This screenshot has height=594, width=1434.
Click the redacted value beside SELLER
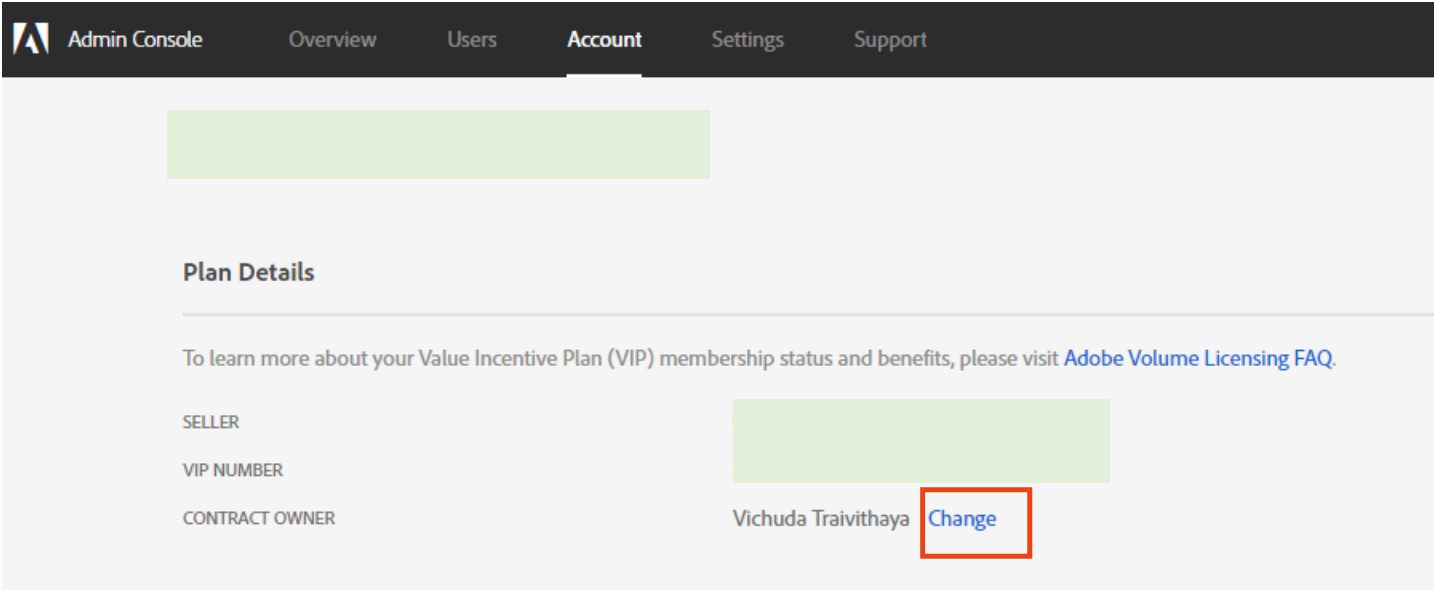coord(921,421)
